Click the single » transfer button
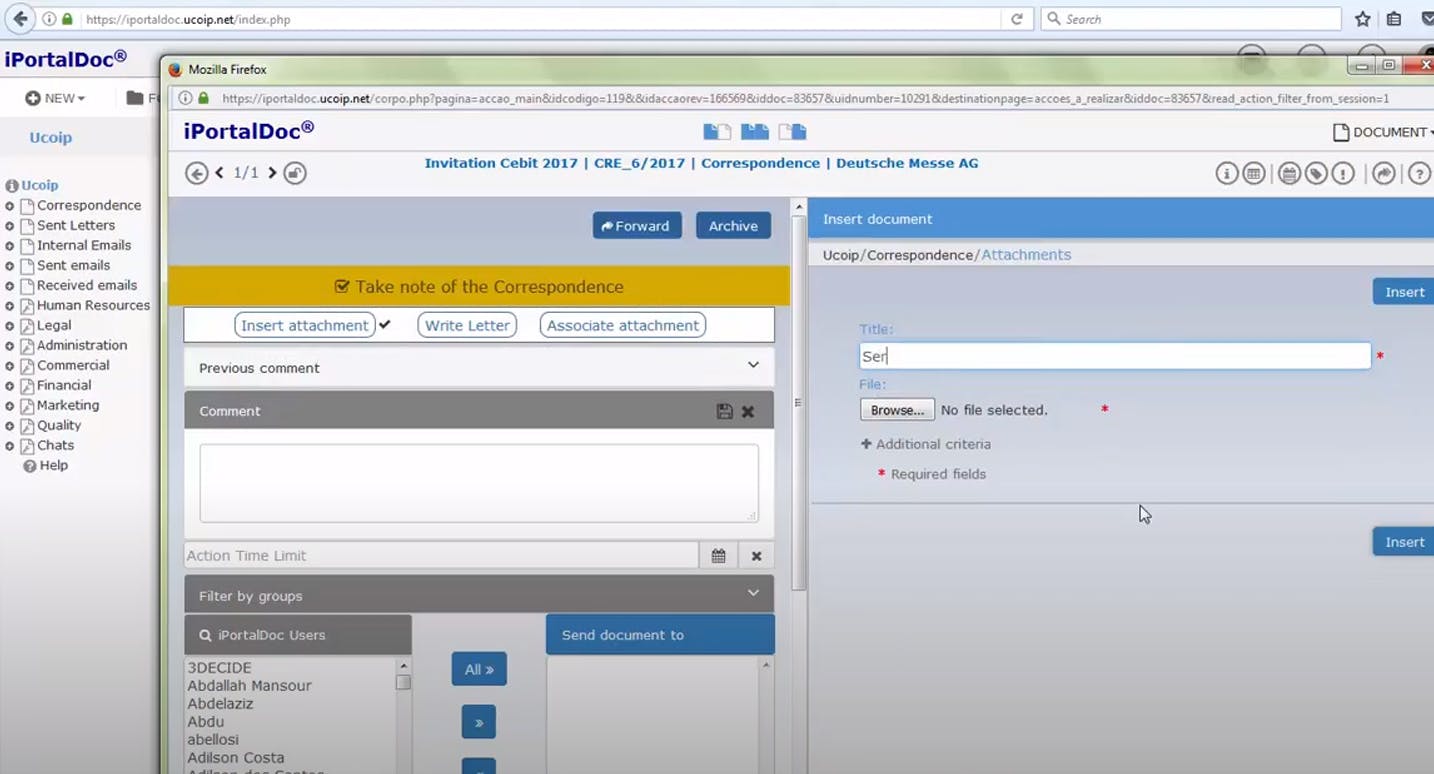Image resolution: width=1434 pixels, height=774 pixels. 479,722
